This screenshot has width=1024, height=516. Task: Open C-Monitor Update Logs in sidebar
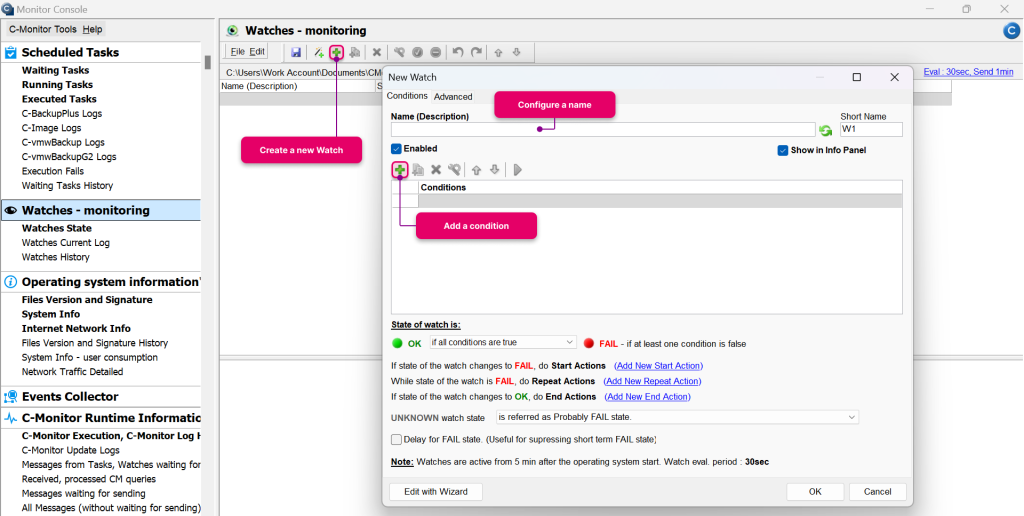click(71, 450)
